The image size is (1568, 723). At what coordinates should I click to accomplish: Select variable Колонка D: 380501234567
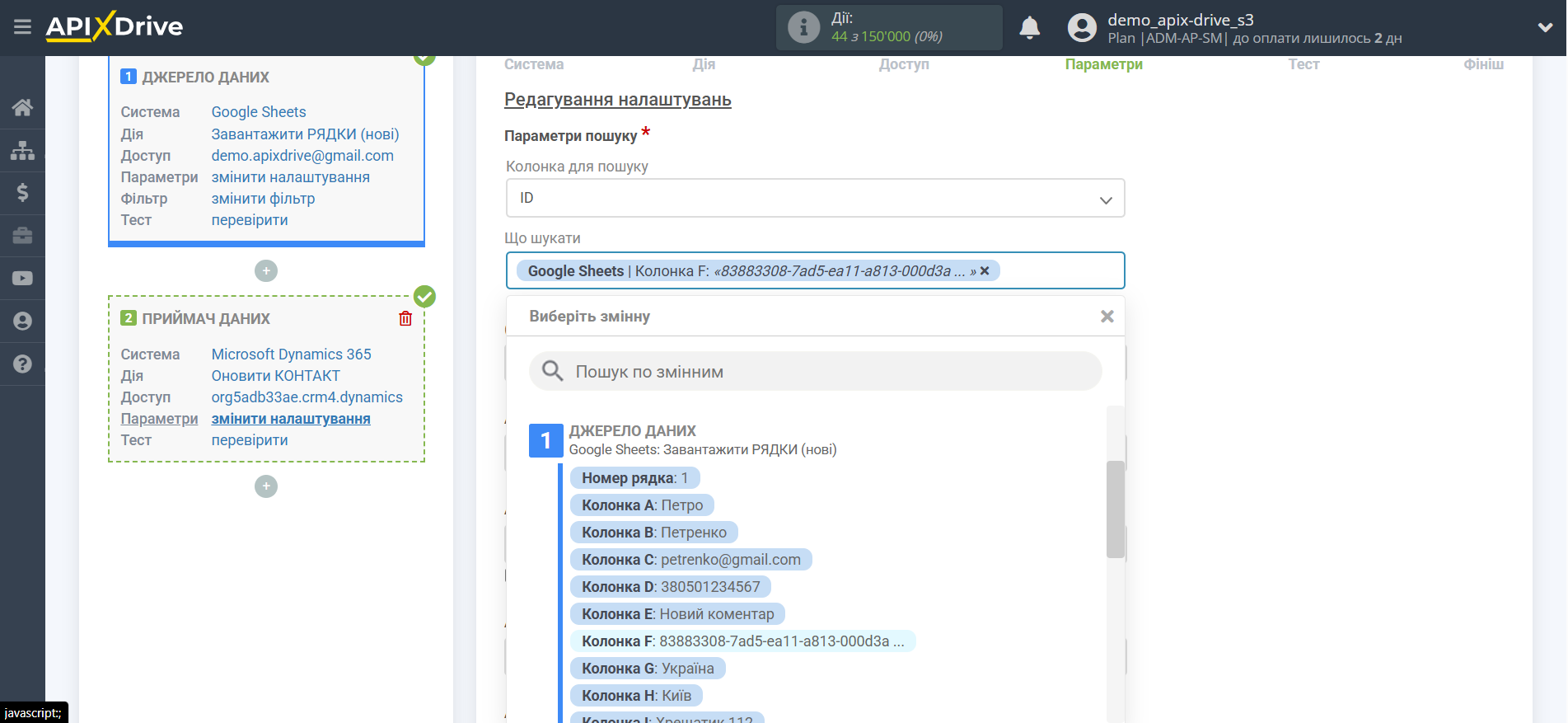point(671,587)
